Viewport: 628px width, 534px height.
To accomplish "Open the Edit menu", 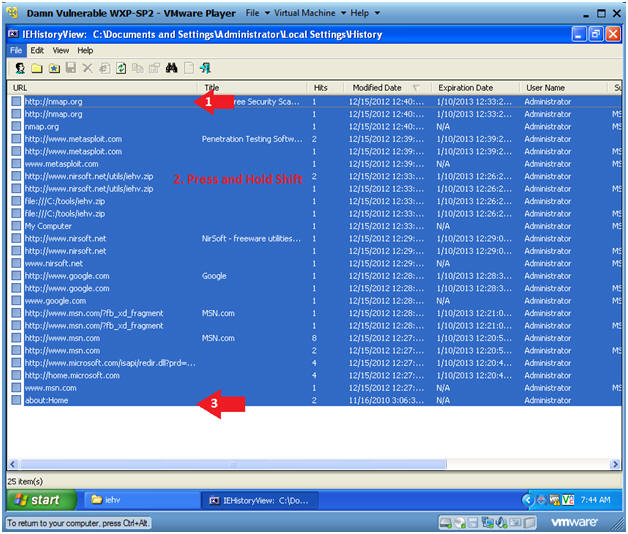I will coord(37,50).
